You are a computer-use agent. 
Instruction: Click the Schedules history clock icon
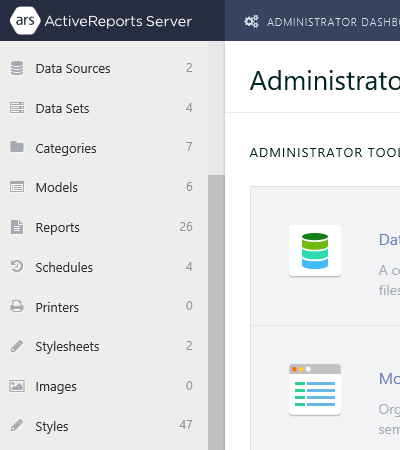coord(17,266)
